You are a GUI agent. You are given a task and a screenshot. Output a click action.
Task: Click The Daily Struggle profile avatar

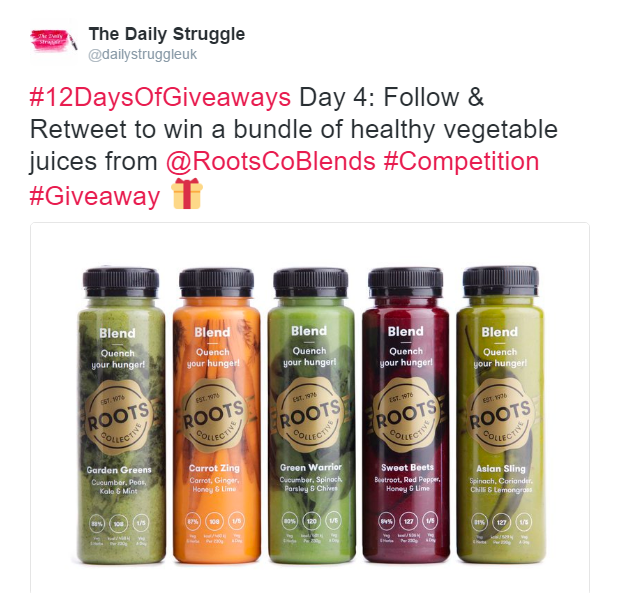(54, 42)
